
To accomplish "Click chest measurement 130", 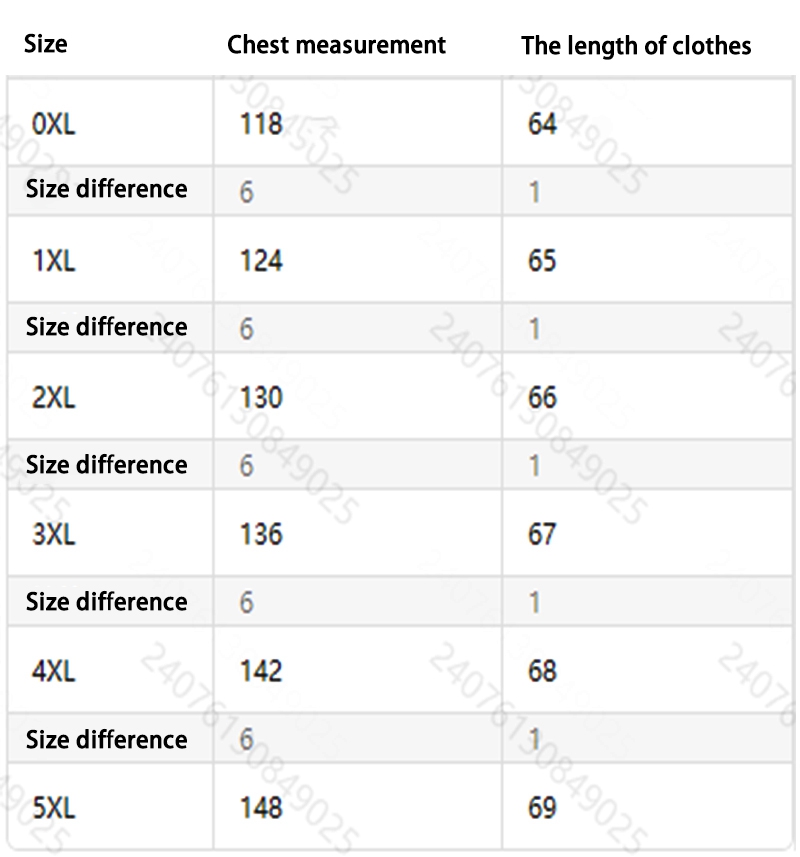I will pyautogui.click(x=261, y=398).
